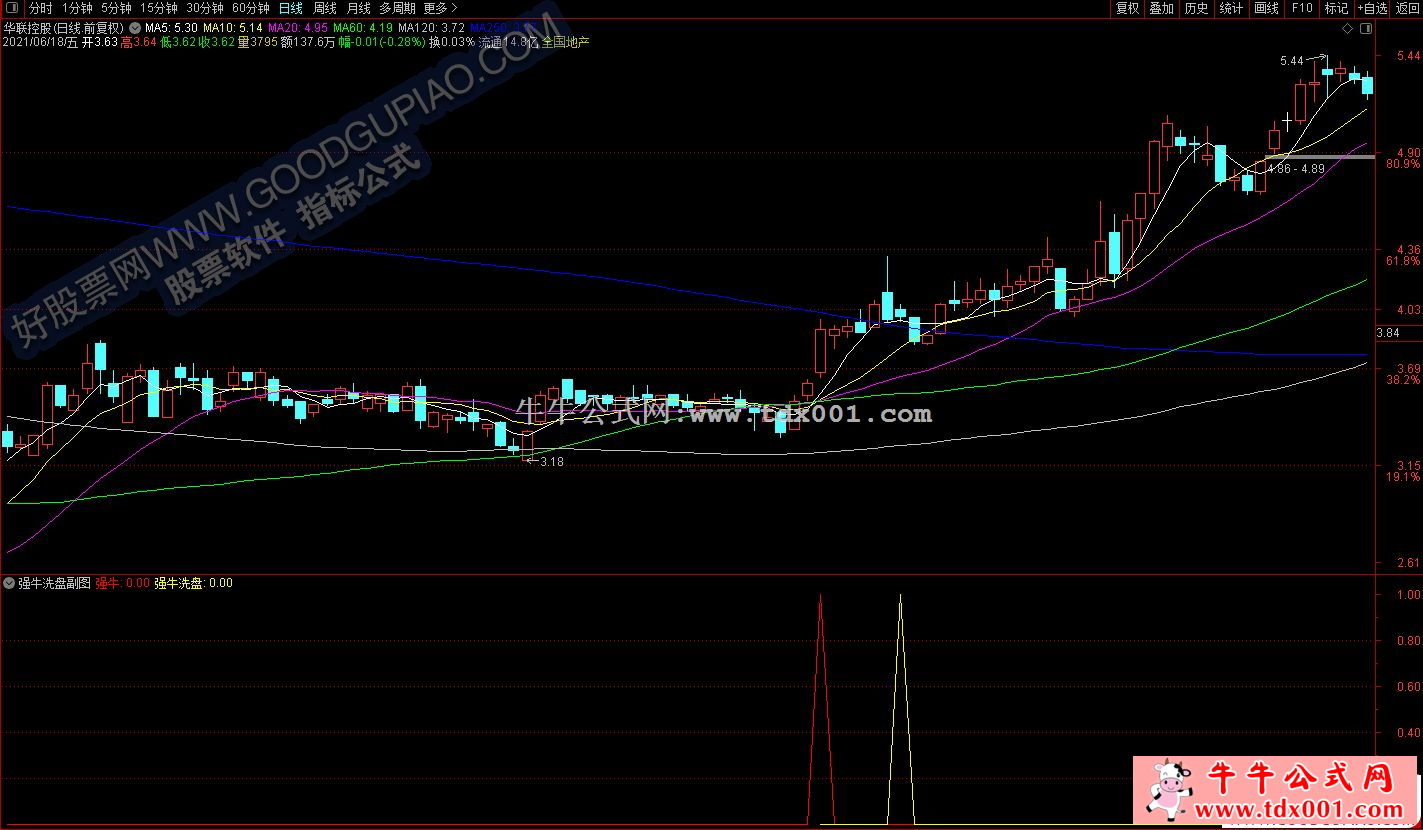1423x830 pixels.
Task: Open the 多周期 multi-period view
Action: pyautogui.click(x=397, y=8)
